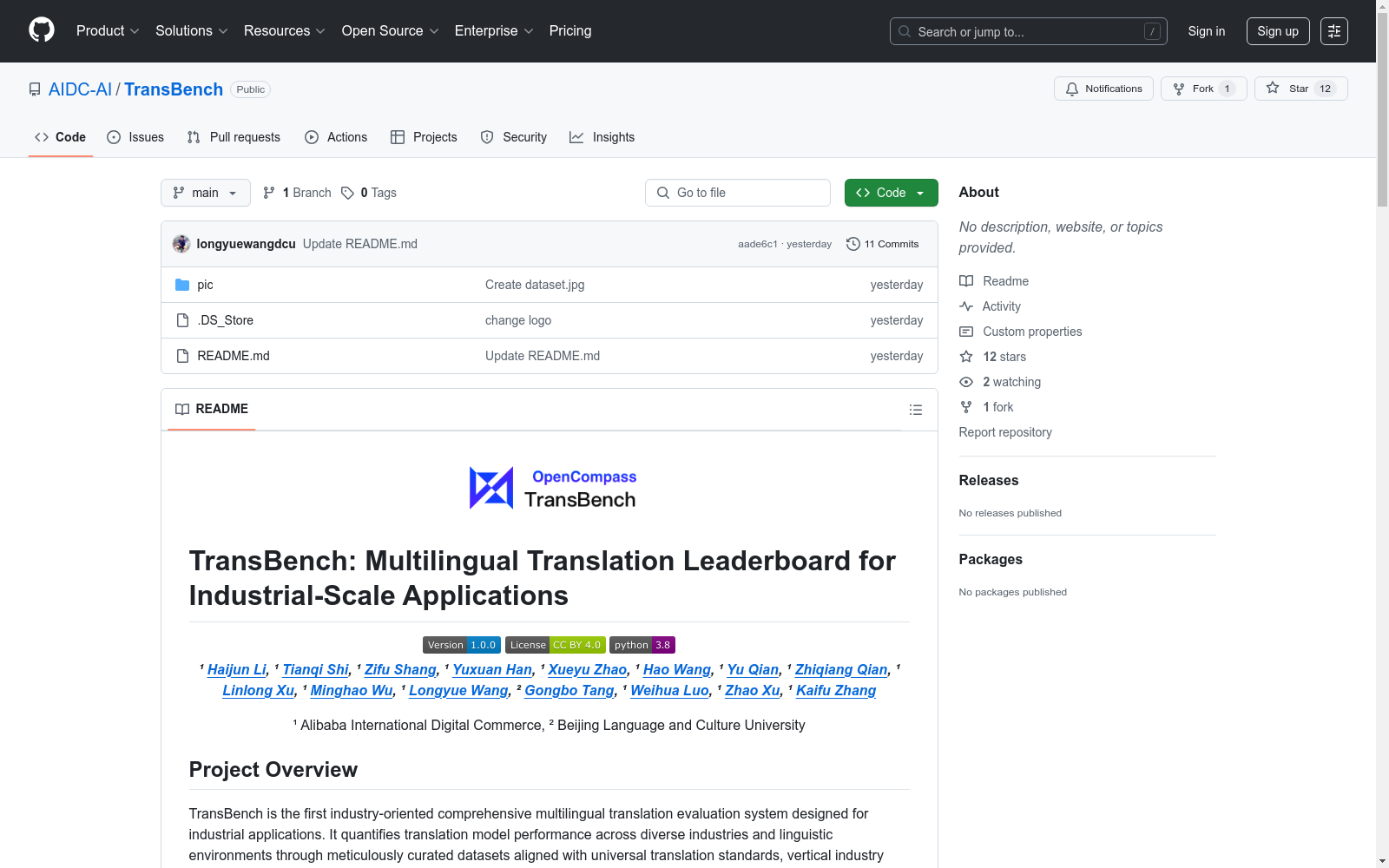The image size is (1389, 868).
Task: Expand the Resources menu
Action: pyautogui.click(x=284, y=30)
